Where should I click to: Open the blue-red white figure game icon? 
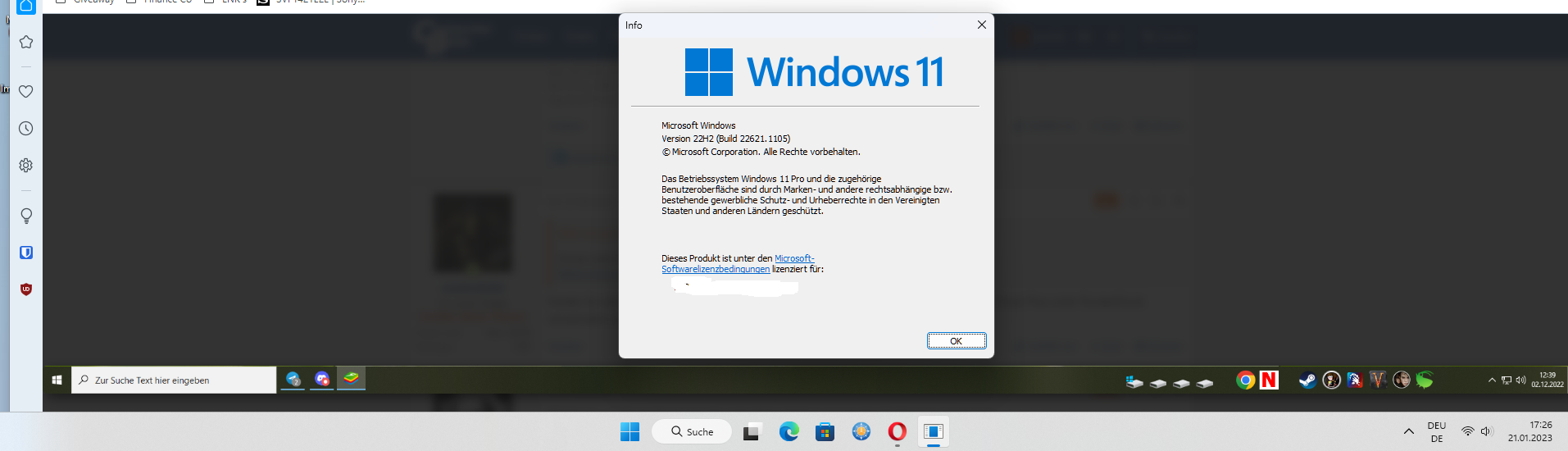(x=1354, y=380)
